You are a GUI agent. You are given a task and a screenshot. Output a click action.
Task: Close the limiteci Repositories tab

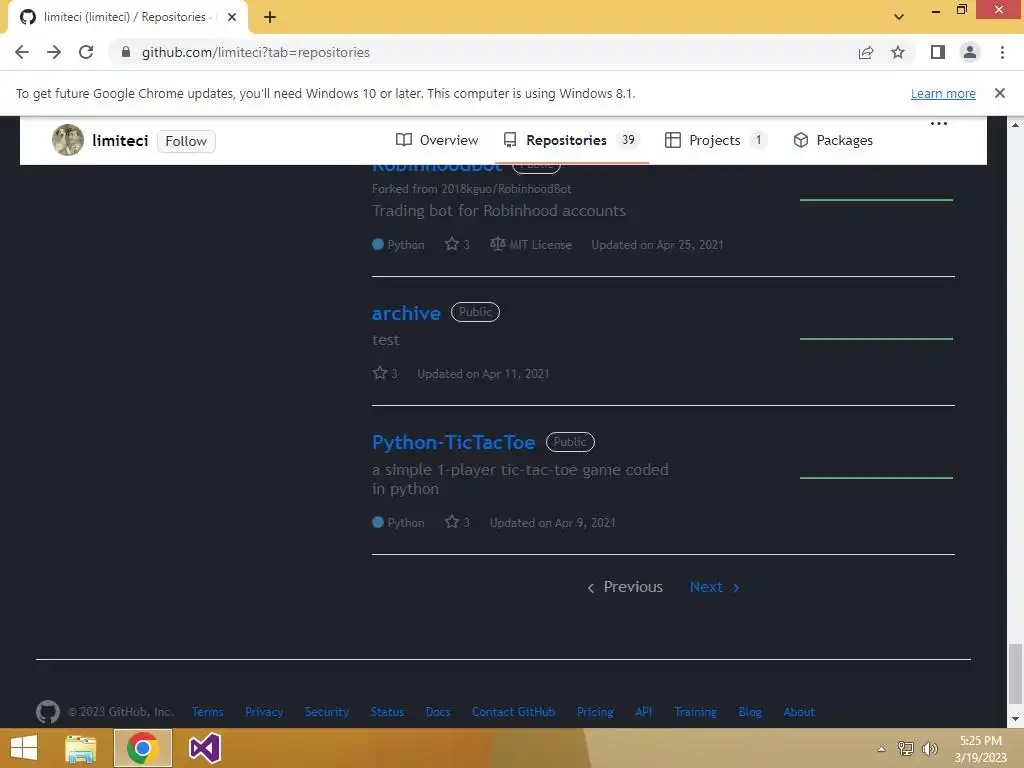(232, 17)
